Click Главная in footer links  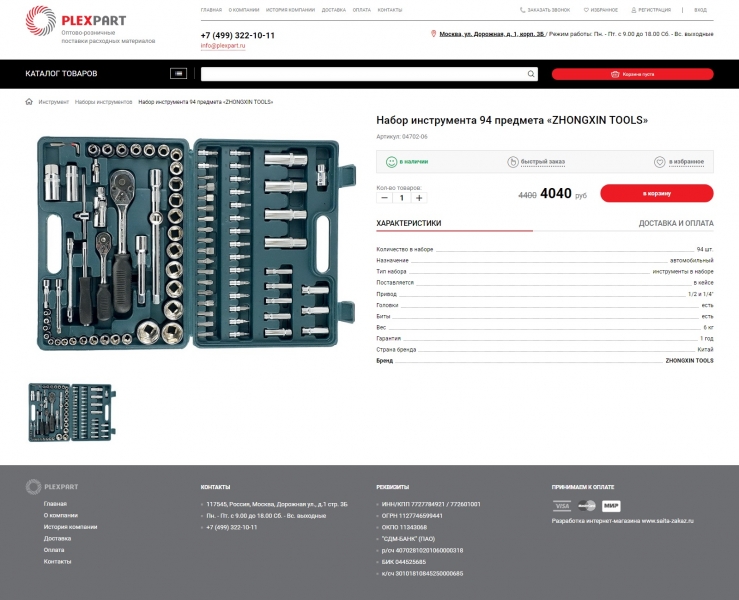[55, 504]
